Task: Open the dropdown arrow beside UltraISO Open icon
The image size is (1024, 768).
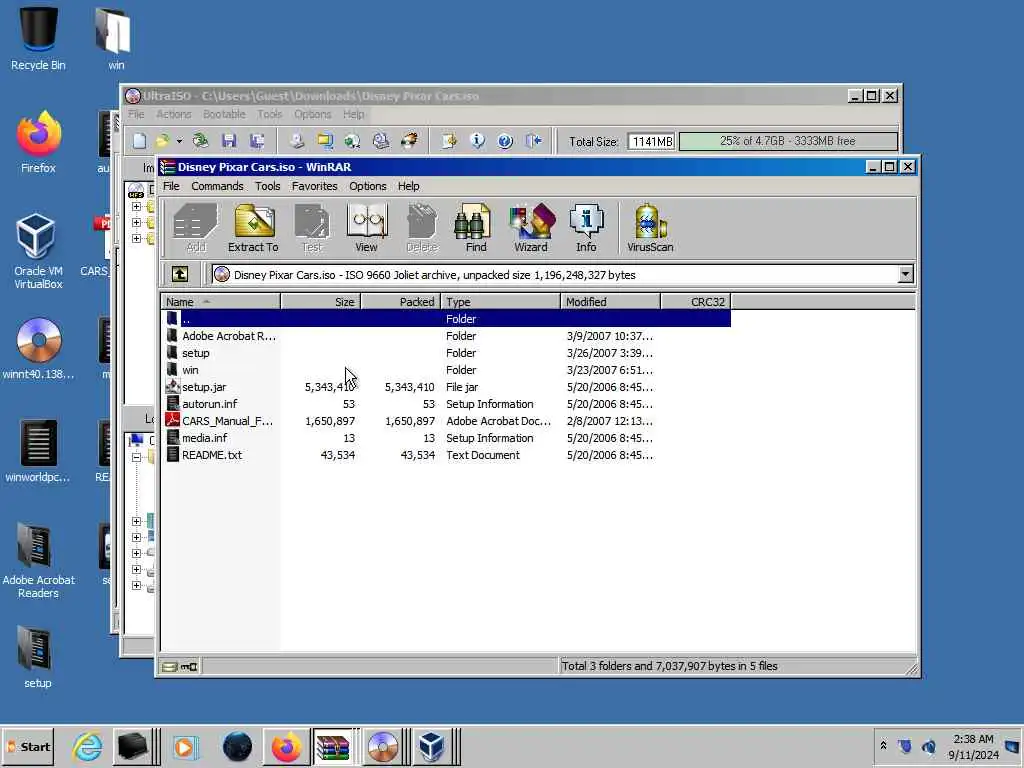Action: 179,140
